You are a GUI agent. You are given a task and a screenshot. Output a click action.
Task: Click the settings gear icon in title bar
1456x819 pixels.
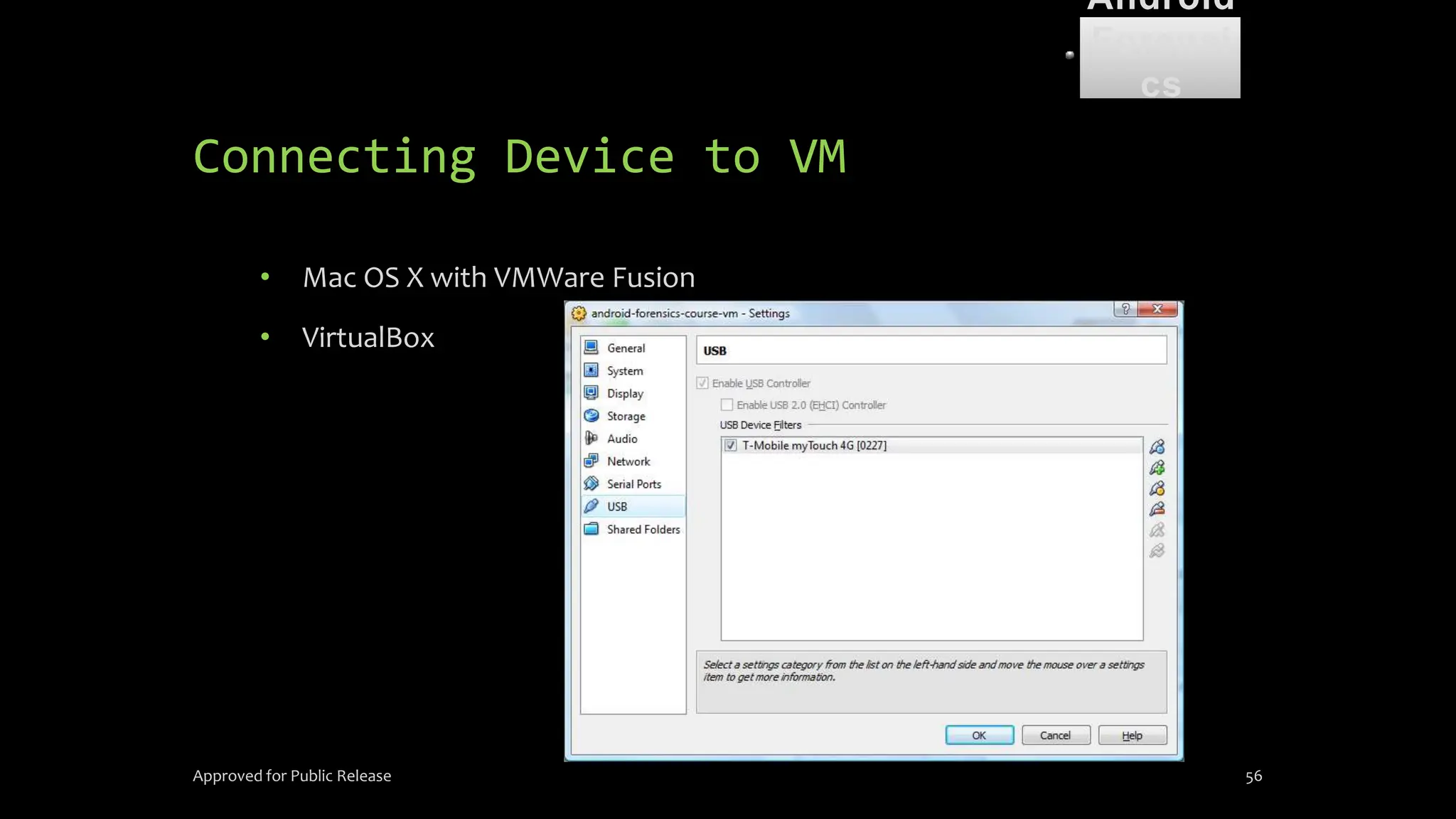(x=579, y=314)
